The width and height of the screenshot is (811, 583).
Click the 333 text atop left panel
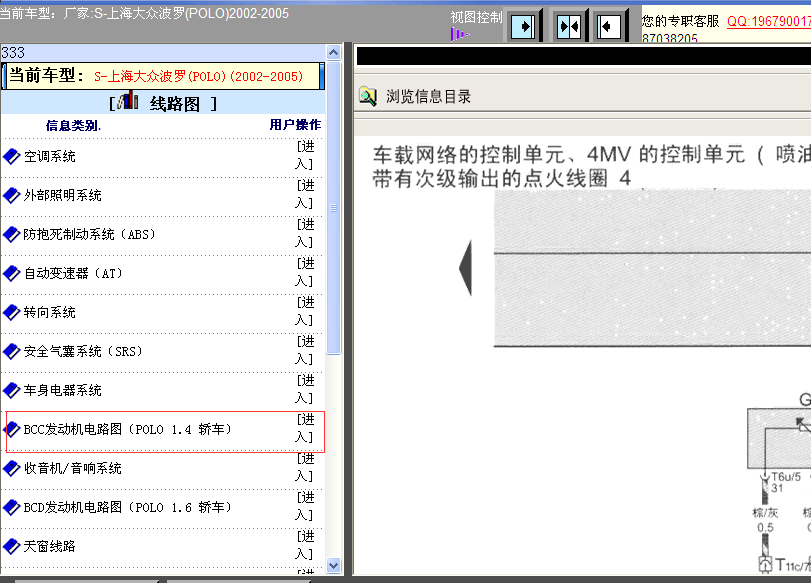coord(13,53)
